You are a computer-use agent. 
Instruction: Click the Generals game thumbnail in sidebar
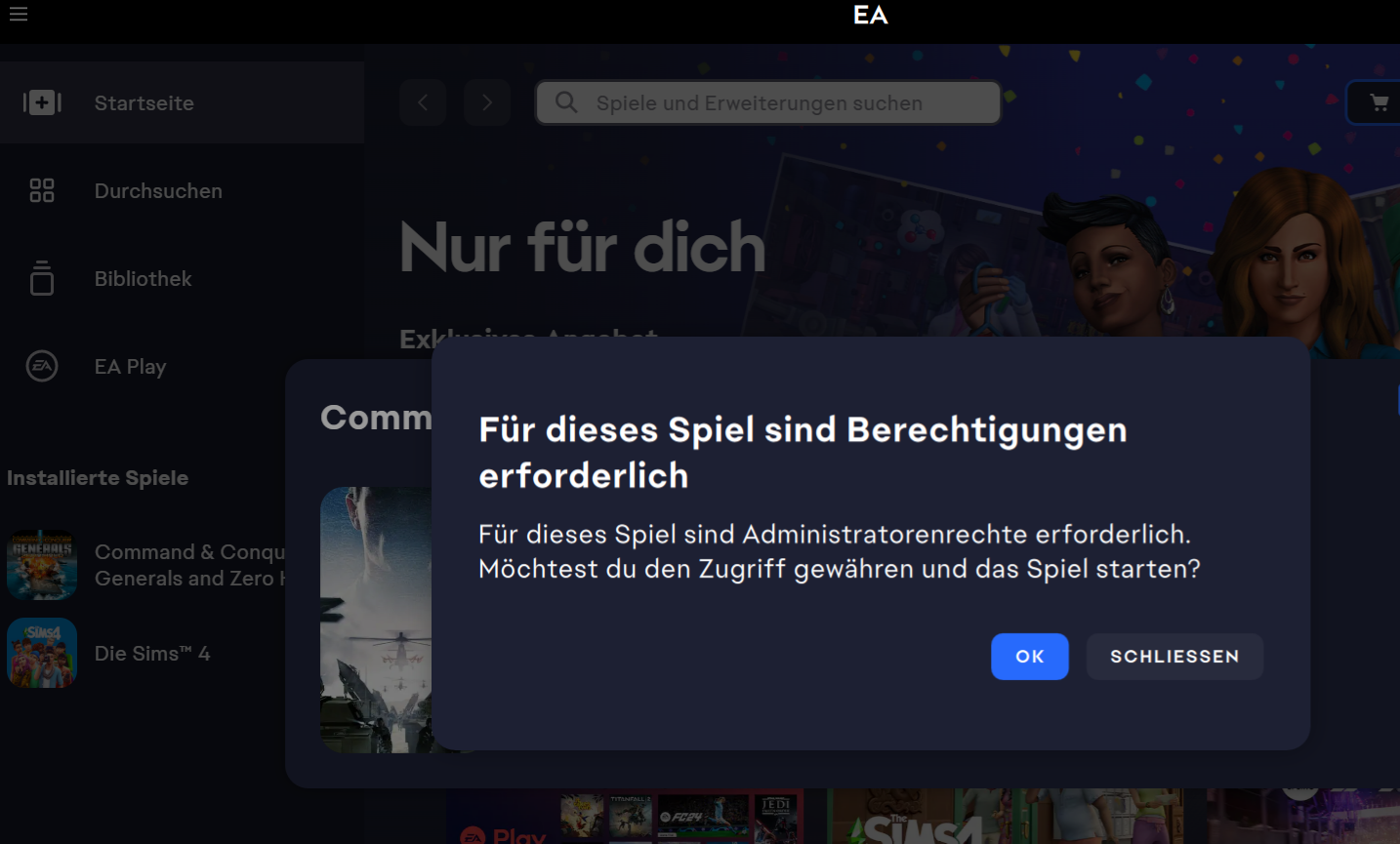pos(42,565)
